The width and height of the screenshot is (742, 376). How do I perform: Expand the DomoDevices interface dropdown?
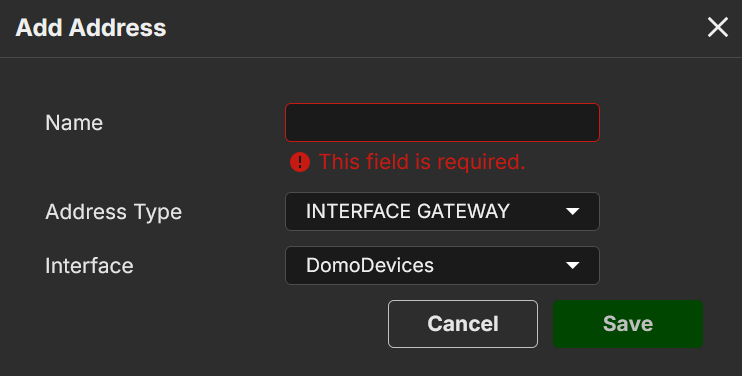pos(442,265)
